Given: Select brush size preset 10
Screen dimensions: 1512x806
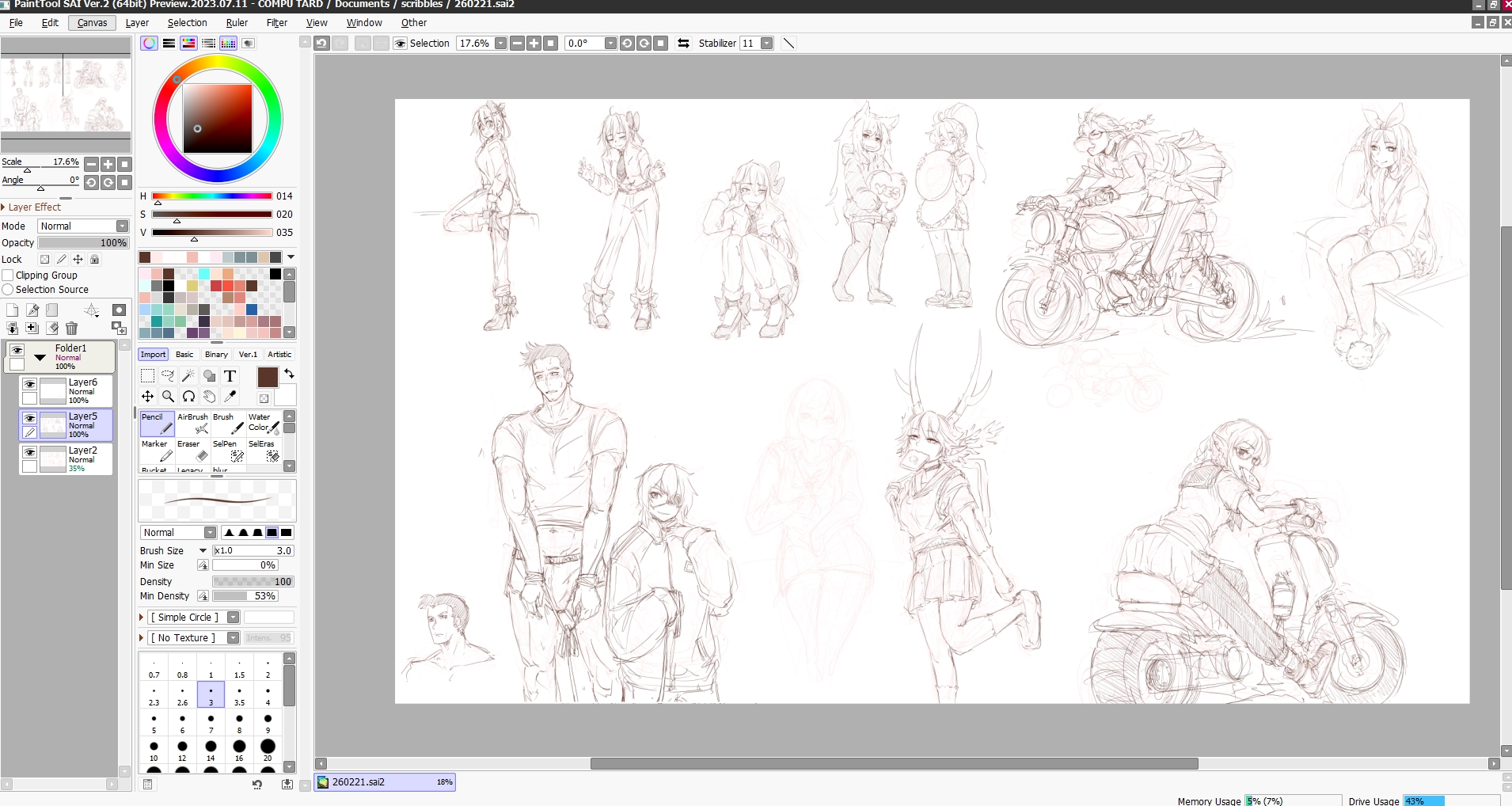Looking at the screenshot, I should click(x=154, y=751).
